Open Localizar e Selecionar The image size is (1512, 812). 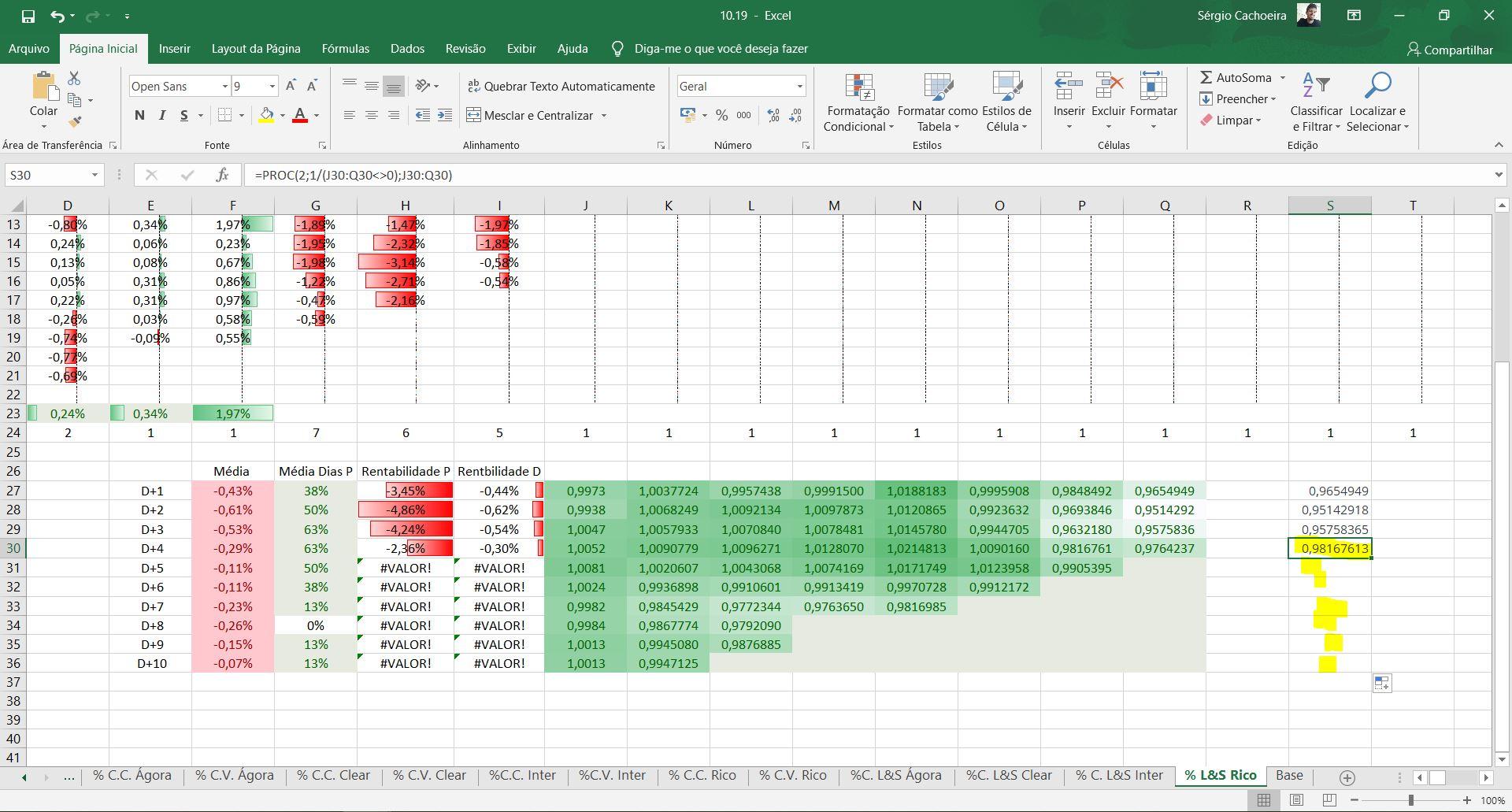point(1377,102)
